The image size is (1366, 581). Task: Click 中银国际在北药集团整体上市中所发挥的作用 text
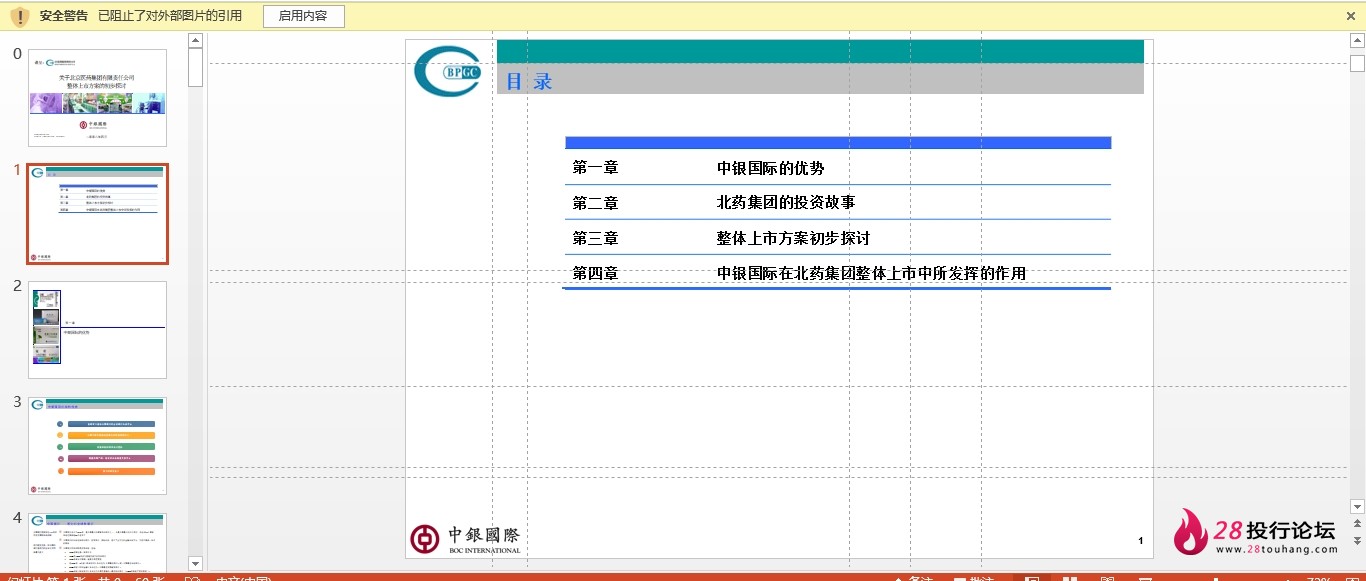(x=871, y=273)
